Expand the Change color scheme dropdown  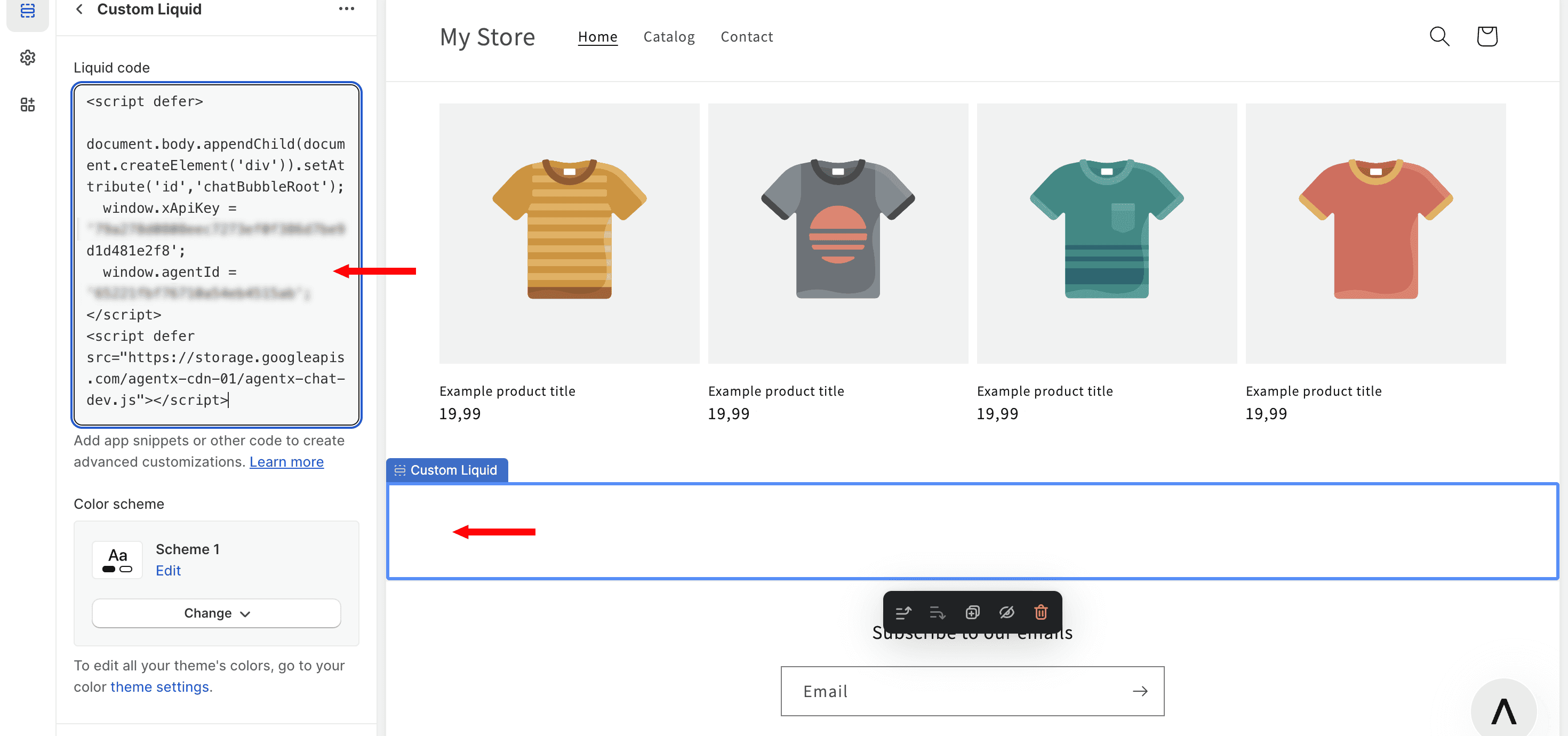217,613
